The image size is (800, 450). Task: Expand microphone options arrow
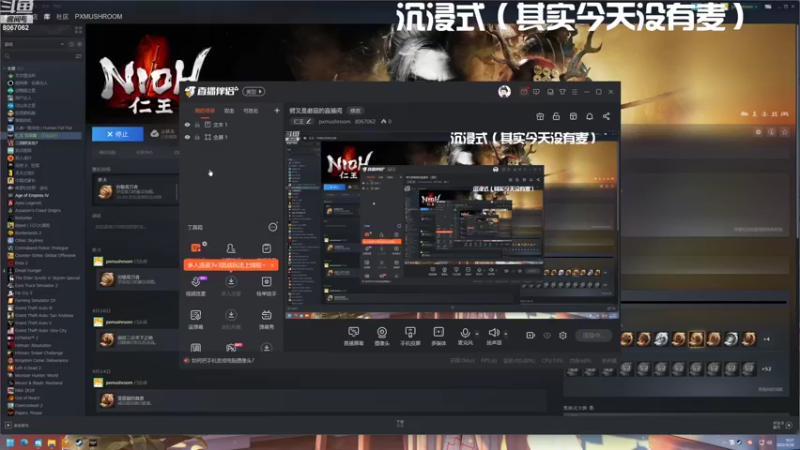point(477,334)
